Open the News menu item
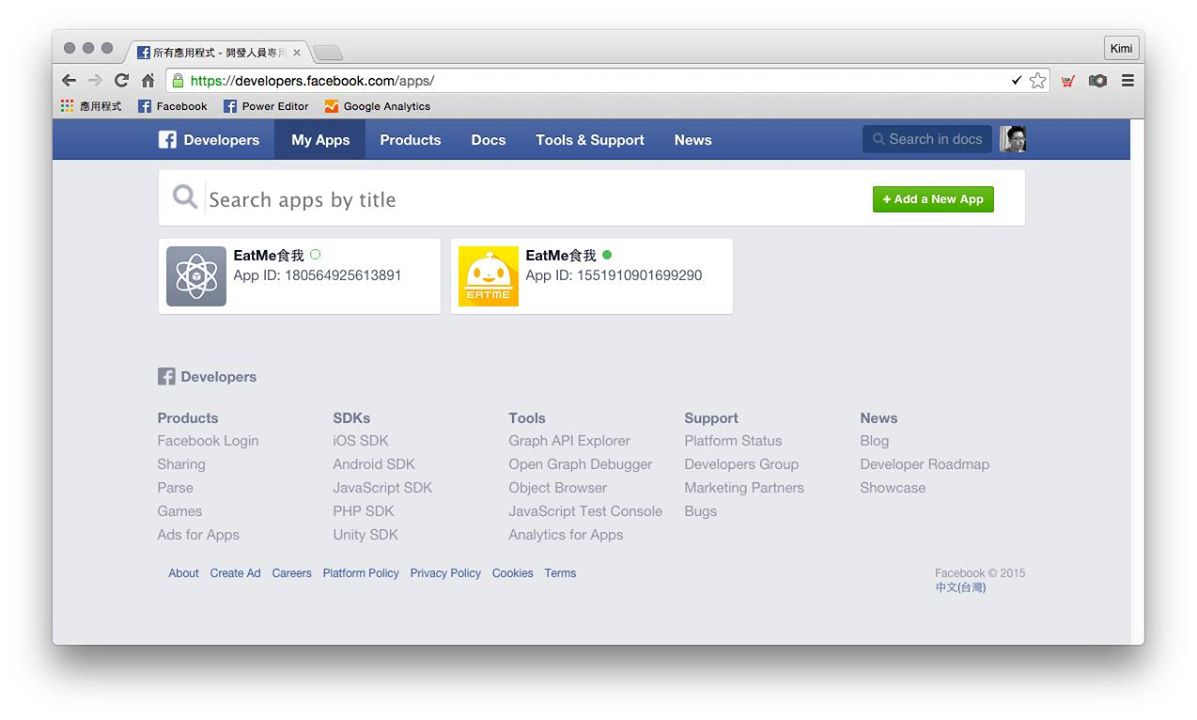This screenshot has width=1197, height=720. coord(693,140)
